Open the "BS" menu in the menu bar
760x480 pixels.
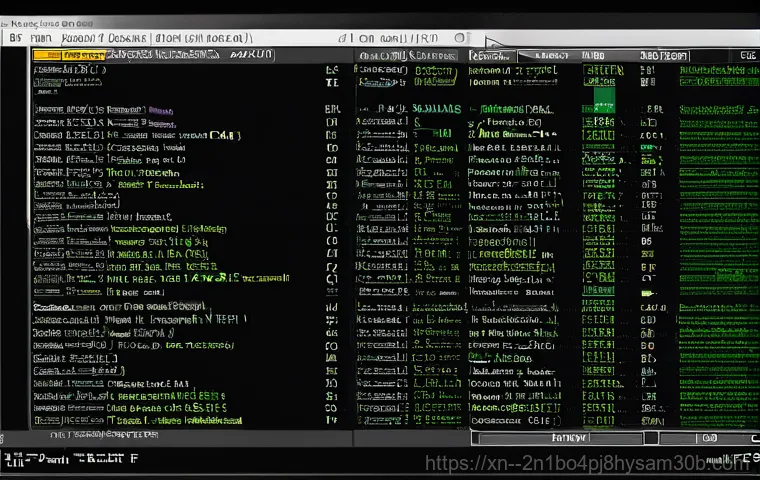coord(15,38)
